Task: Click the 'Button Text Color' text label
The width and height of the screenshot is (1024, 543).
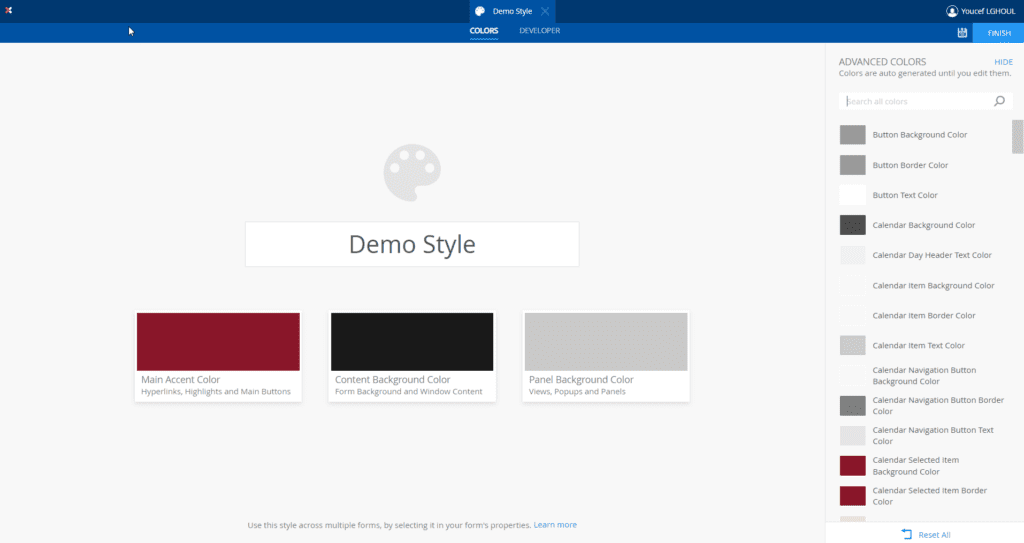Action: (x=904, y=195)
